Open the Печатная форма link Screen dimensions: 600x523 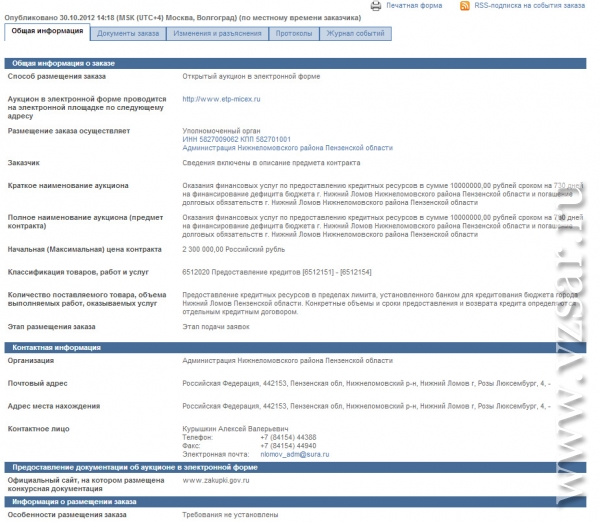[414, 6]
